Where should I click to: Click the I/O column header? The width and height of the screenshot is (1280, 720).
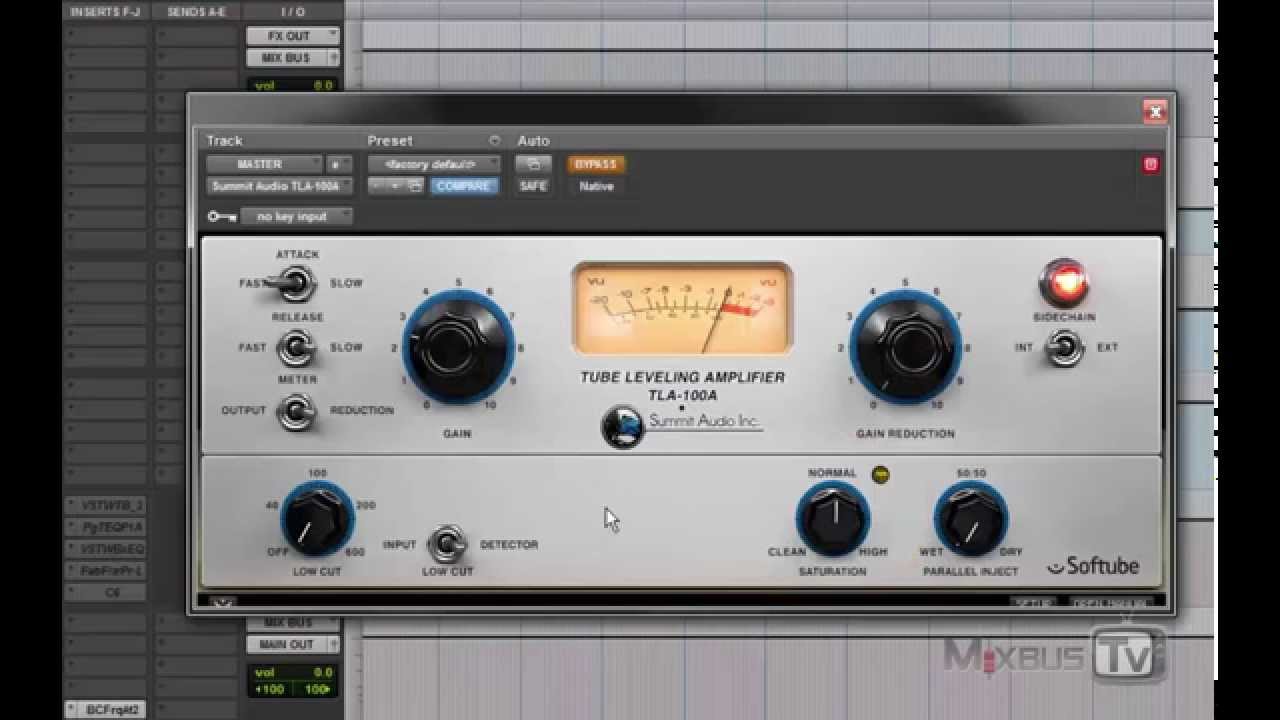[x=293, y=12]
